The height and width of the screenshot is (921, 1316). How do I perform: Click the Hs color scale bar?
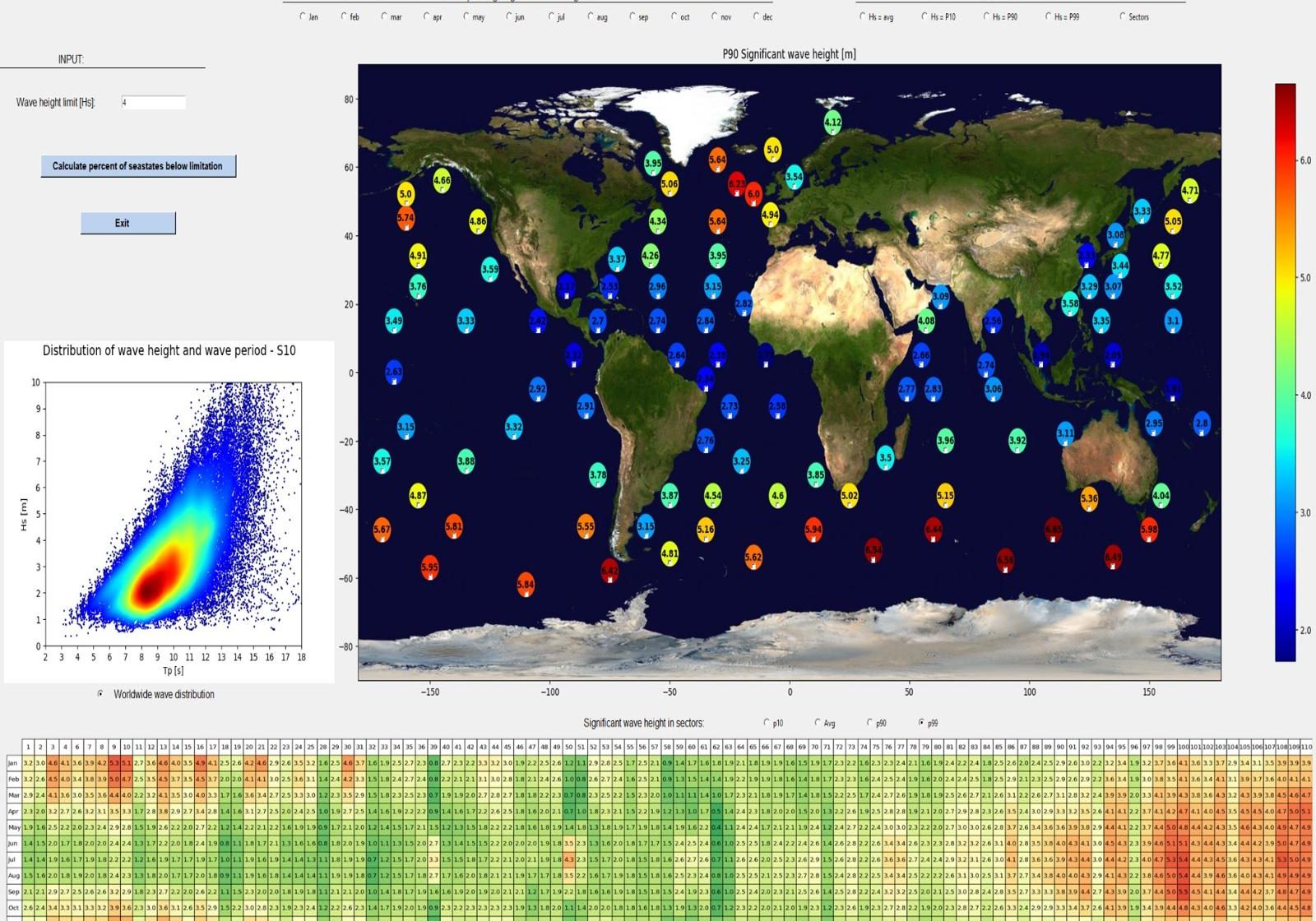tap(1285, 372)
